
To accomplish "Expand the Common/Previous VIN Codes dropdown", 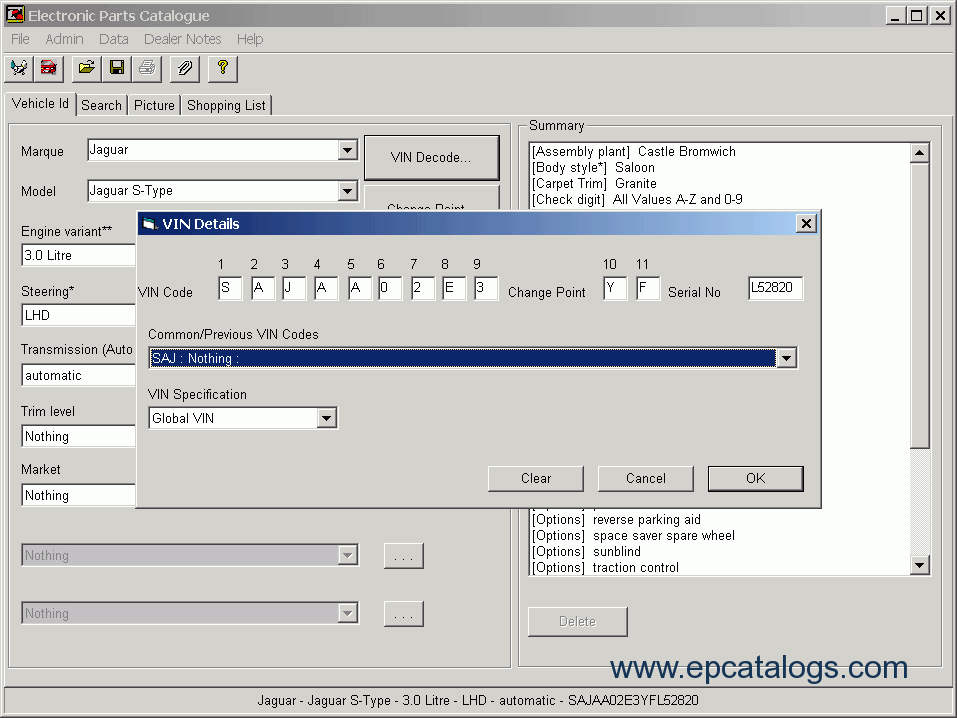I will (786, 358).
